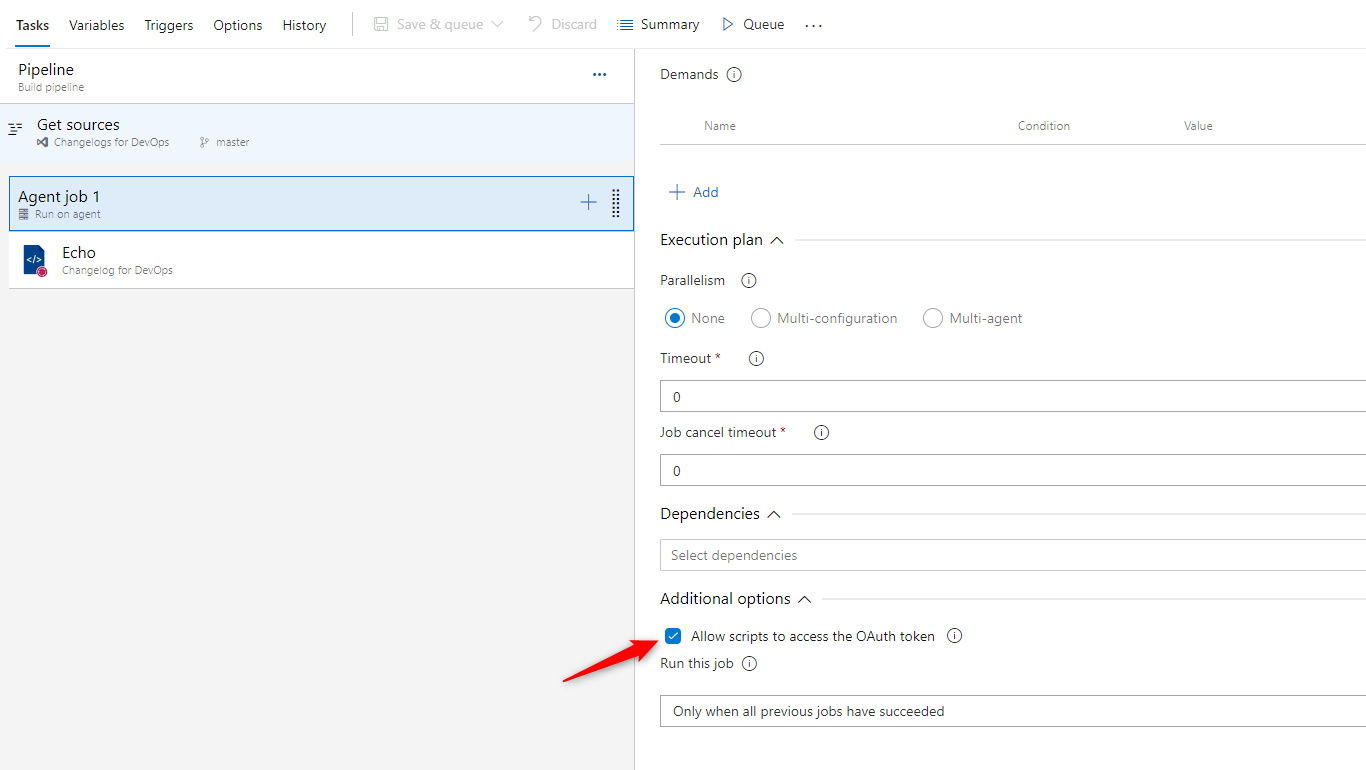The height and width of the screenshot is (770, 1366).
Task: Open the Run this job dropdown
Action: coord(1012,711)
